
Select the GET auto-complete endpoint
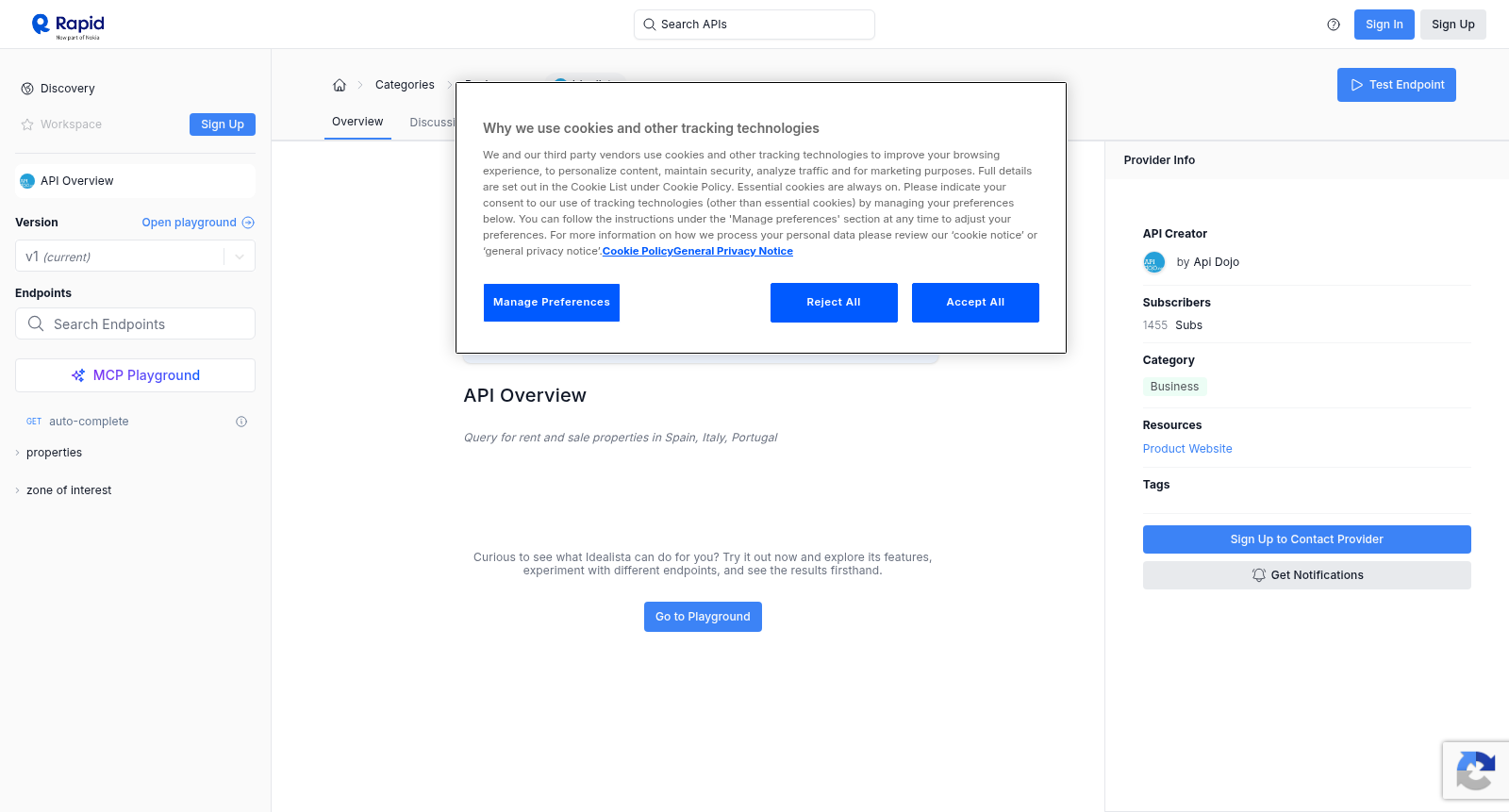(x=135, y=422)
